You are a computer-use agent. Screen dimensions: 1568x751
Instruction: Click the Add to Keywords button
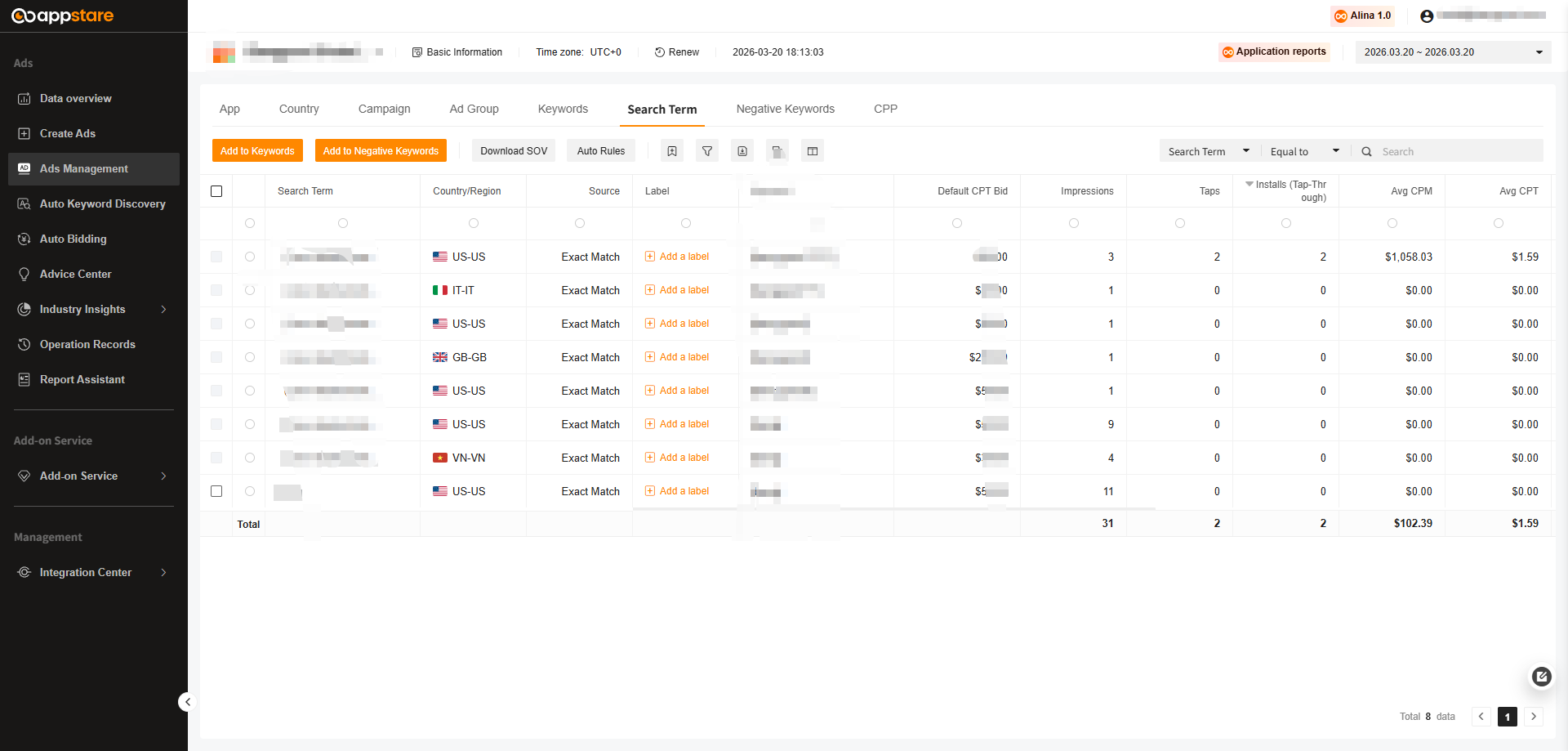(x=257, y=151)
